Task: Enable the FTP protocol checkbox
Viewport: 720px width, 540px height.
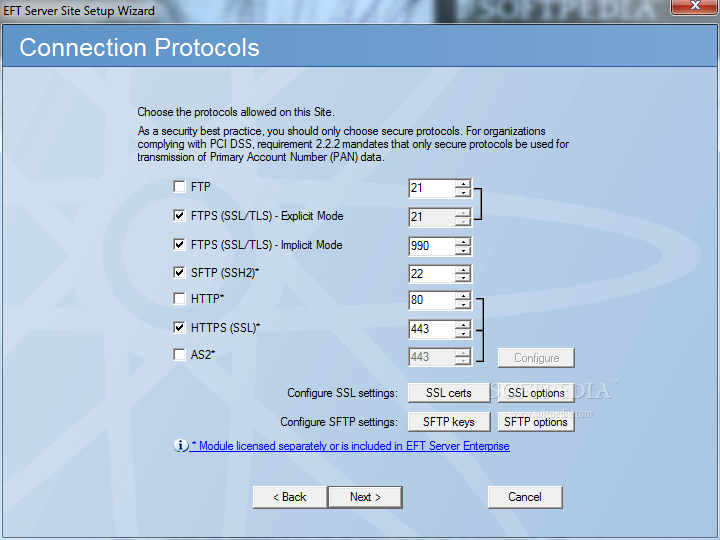Action: [179, 186]
